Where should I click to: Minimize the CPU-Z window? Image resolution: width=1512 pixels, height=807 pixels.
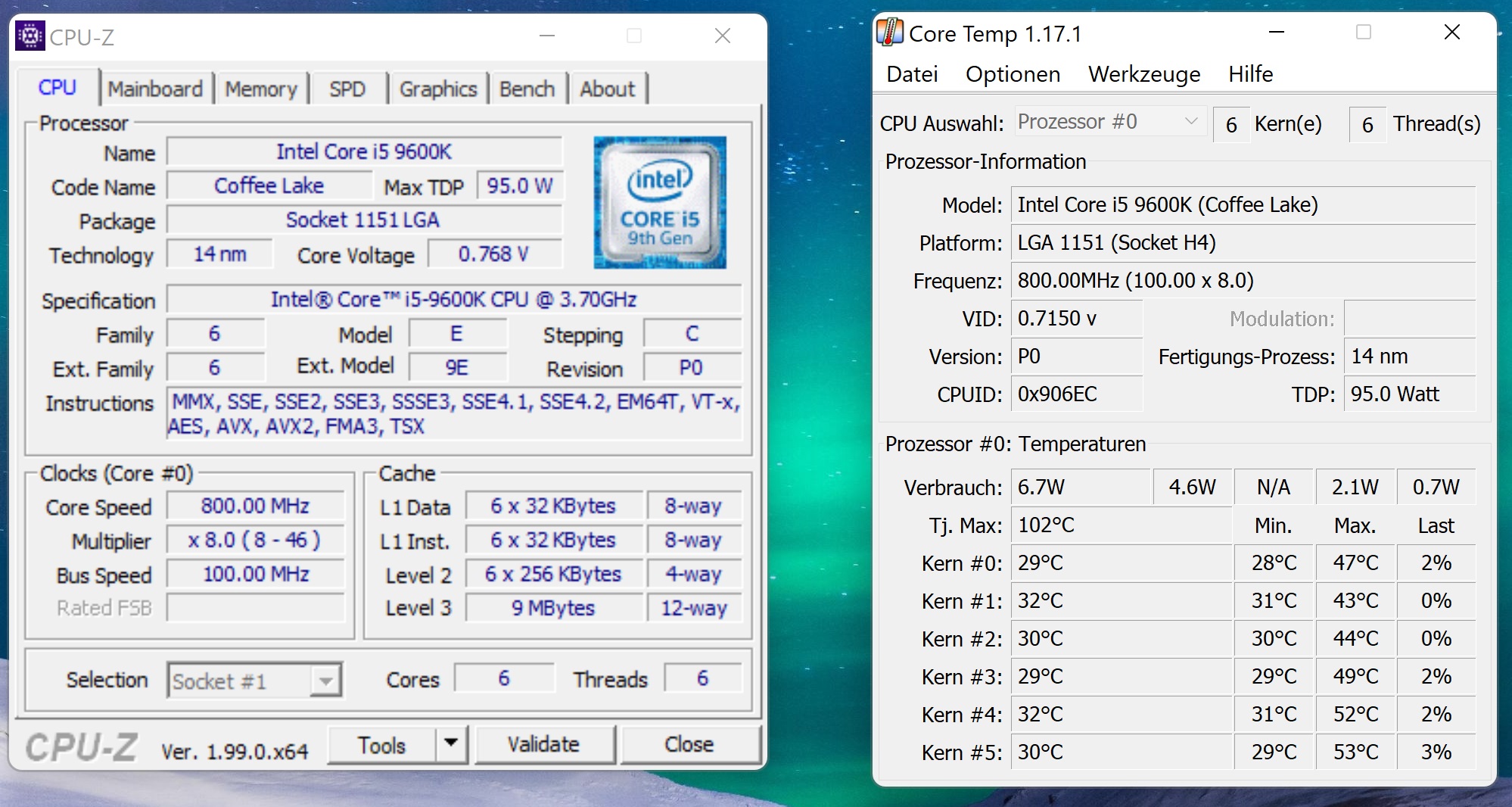(x=547, y=36)
